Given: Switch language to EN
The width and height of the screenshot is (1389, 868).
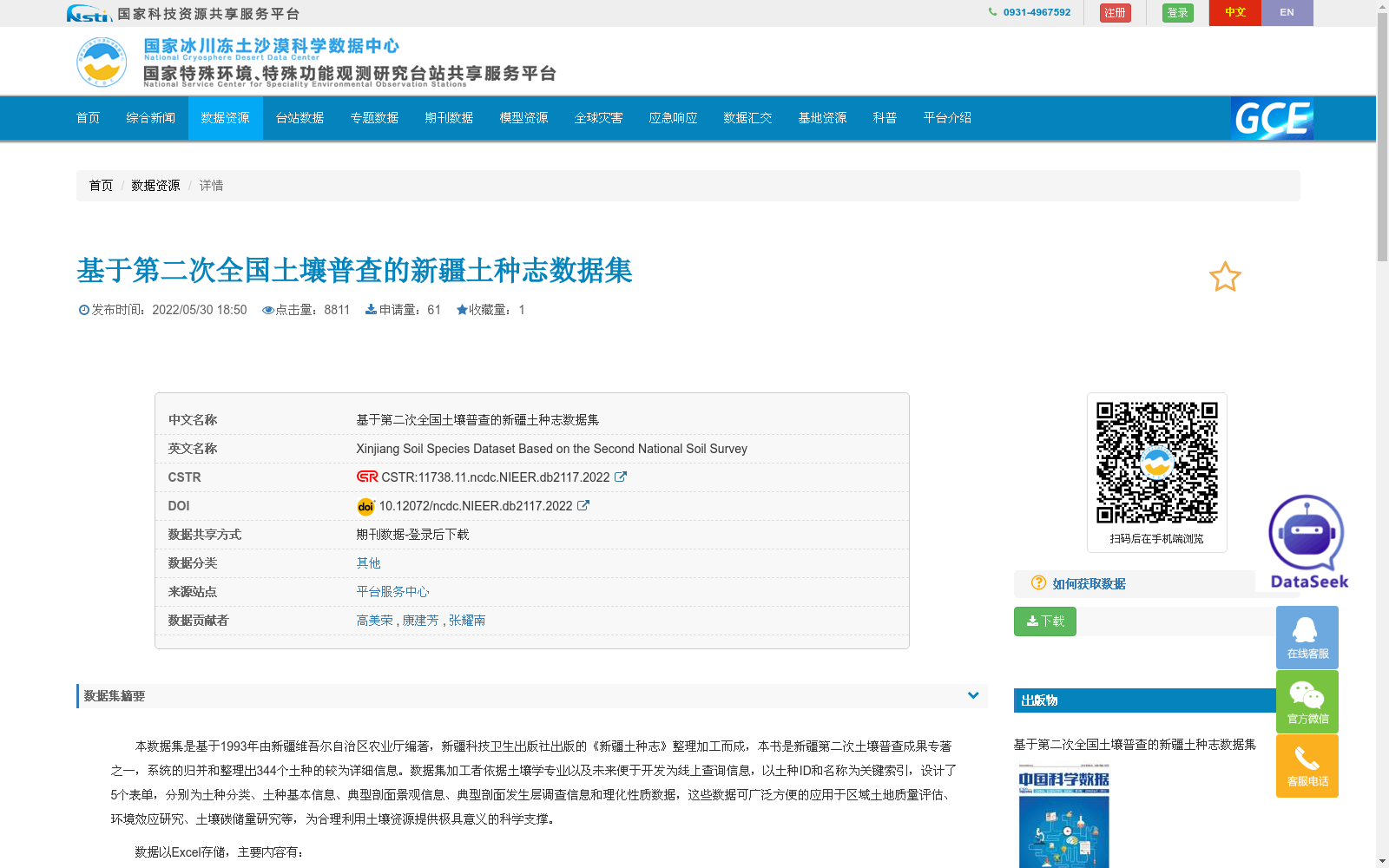Looking at the screenshot, I should click(x=1287, y=13).
